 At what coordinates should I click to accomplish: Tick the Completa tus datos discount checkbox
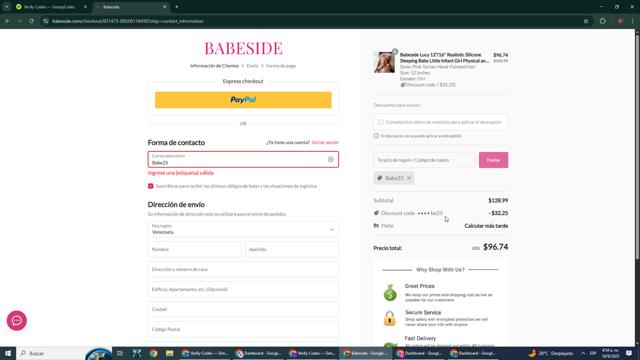point(380,122)
